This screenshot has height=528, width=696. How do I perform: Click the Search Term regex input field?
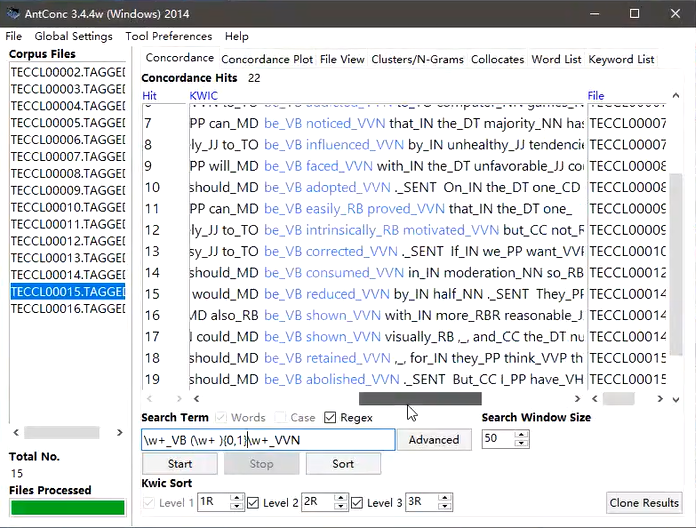tap(268, 440)
